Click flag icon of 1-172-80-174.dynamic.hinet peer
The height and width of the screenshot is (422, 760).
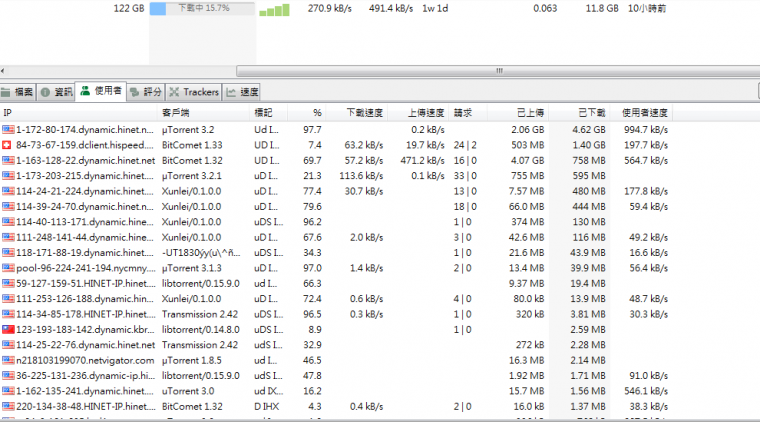pyautogui.click(x=8, y=129)
